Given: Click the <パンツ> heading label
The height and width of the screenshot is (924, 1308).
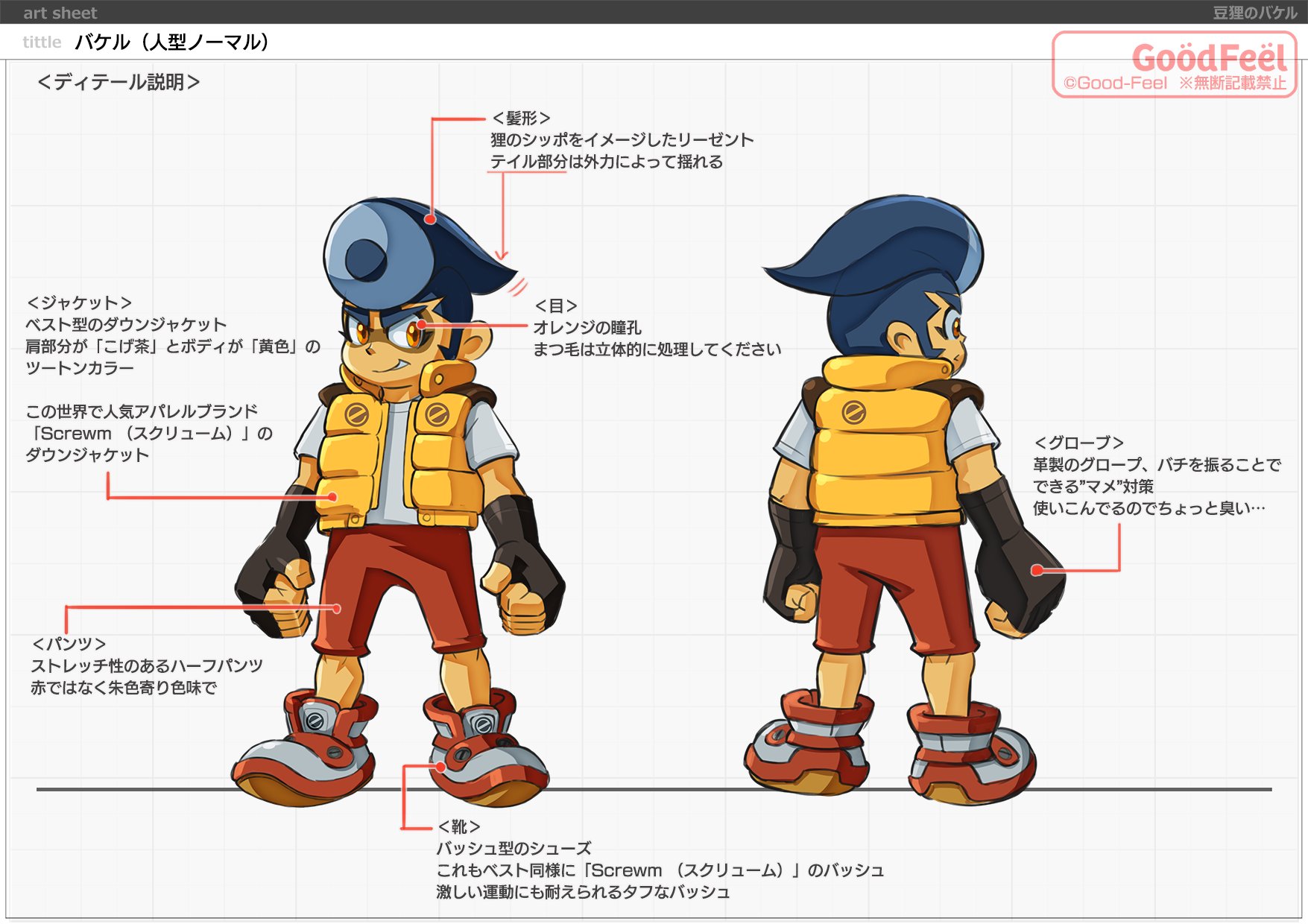Looking at the screenshot, I should [69, 644].
